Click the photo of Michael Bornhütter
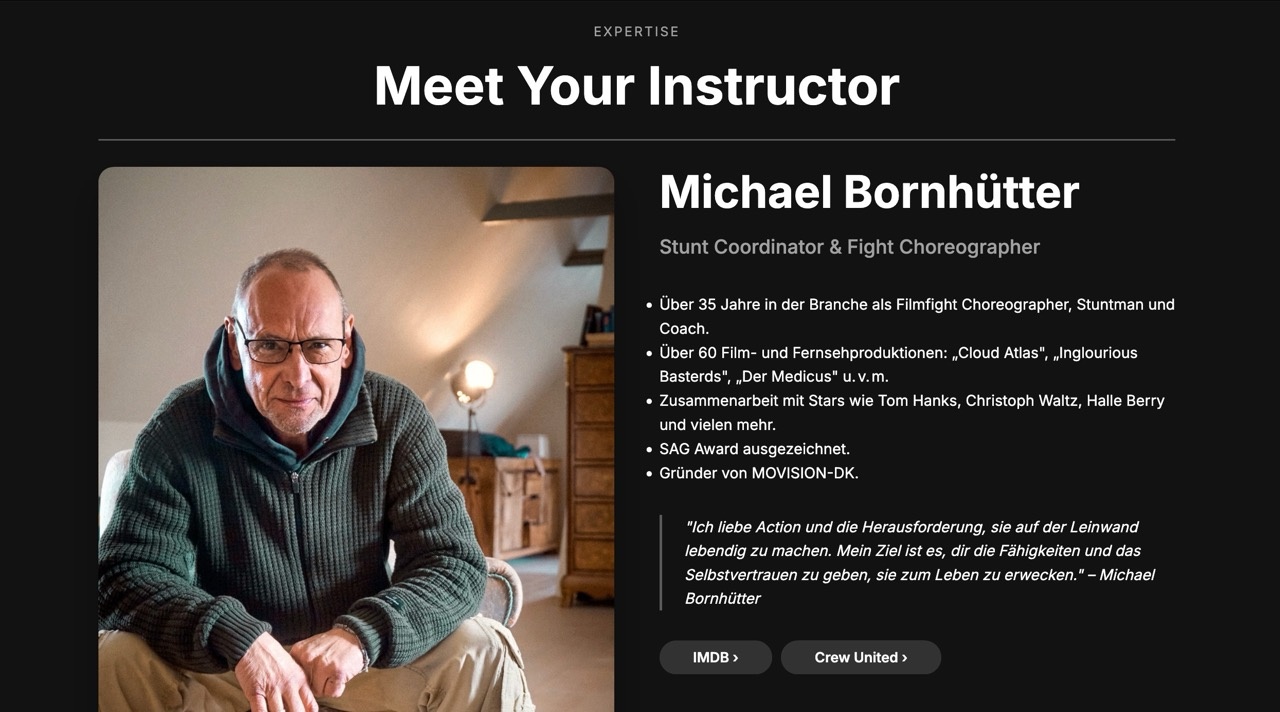 pos(356,440)
